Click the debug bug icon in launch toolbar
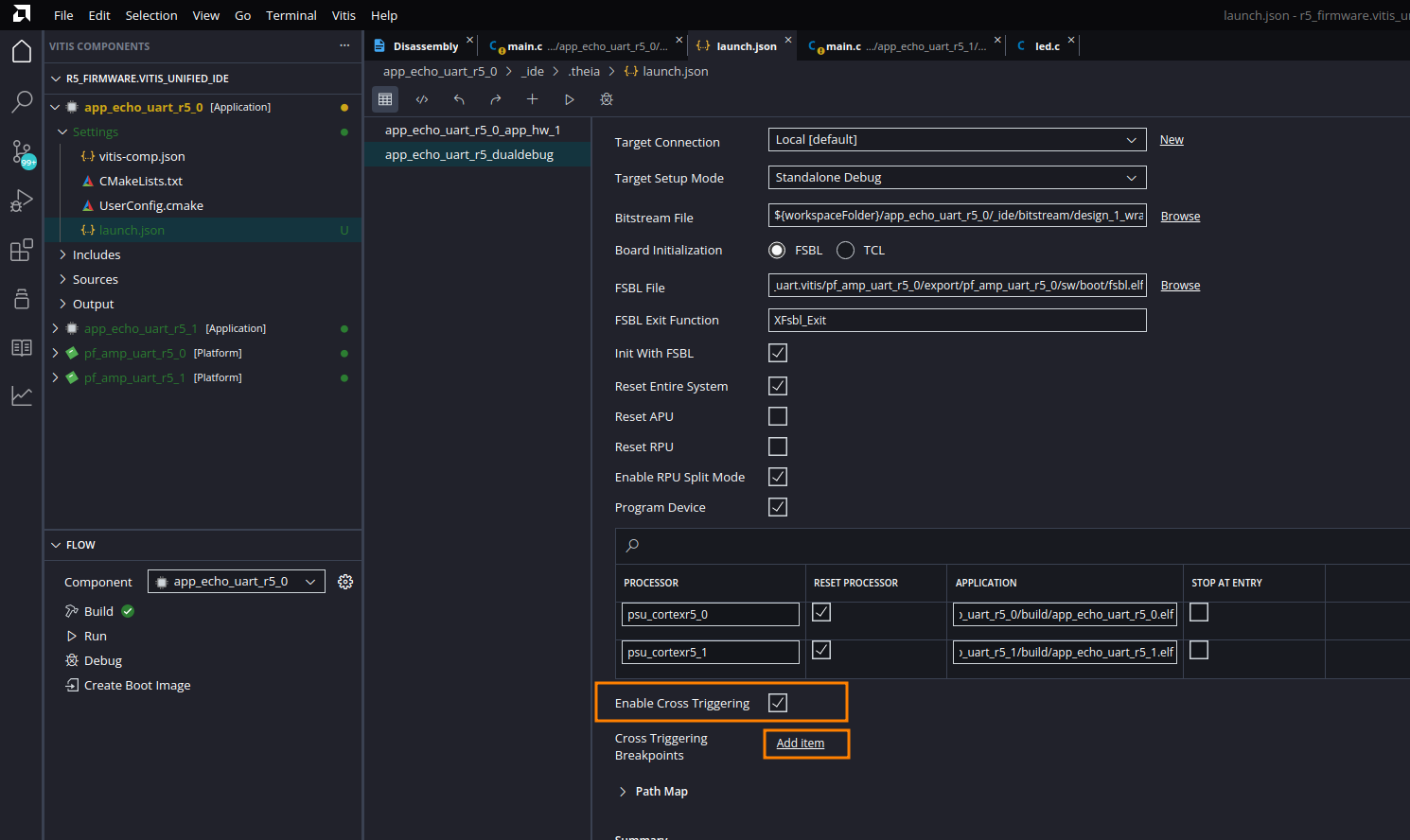Screen dimensions: 1410x840 pos(607,99)
